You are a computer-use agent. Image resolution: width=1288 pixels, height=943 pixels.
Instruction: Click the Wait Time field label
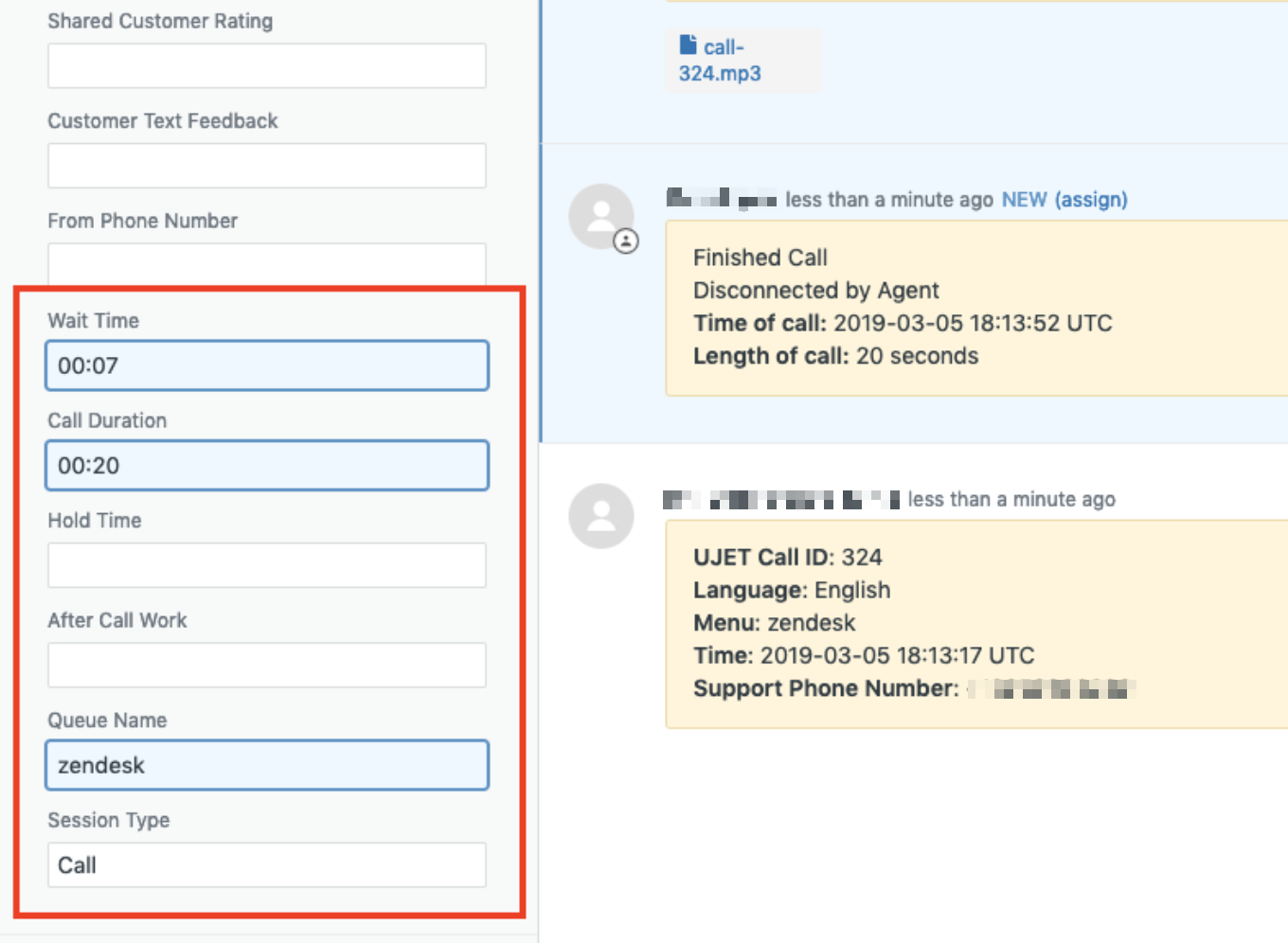pyautogui.click(x=93, y=320)
